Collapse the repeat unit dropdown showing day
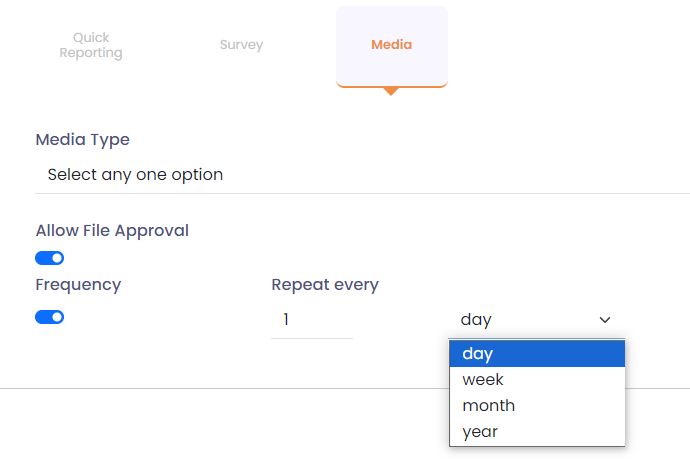This screenshot has height=467, width=690. (535, 320)
